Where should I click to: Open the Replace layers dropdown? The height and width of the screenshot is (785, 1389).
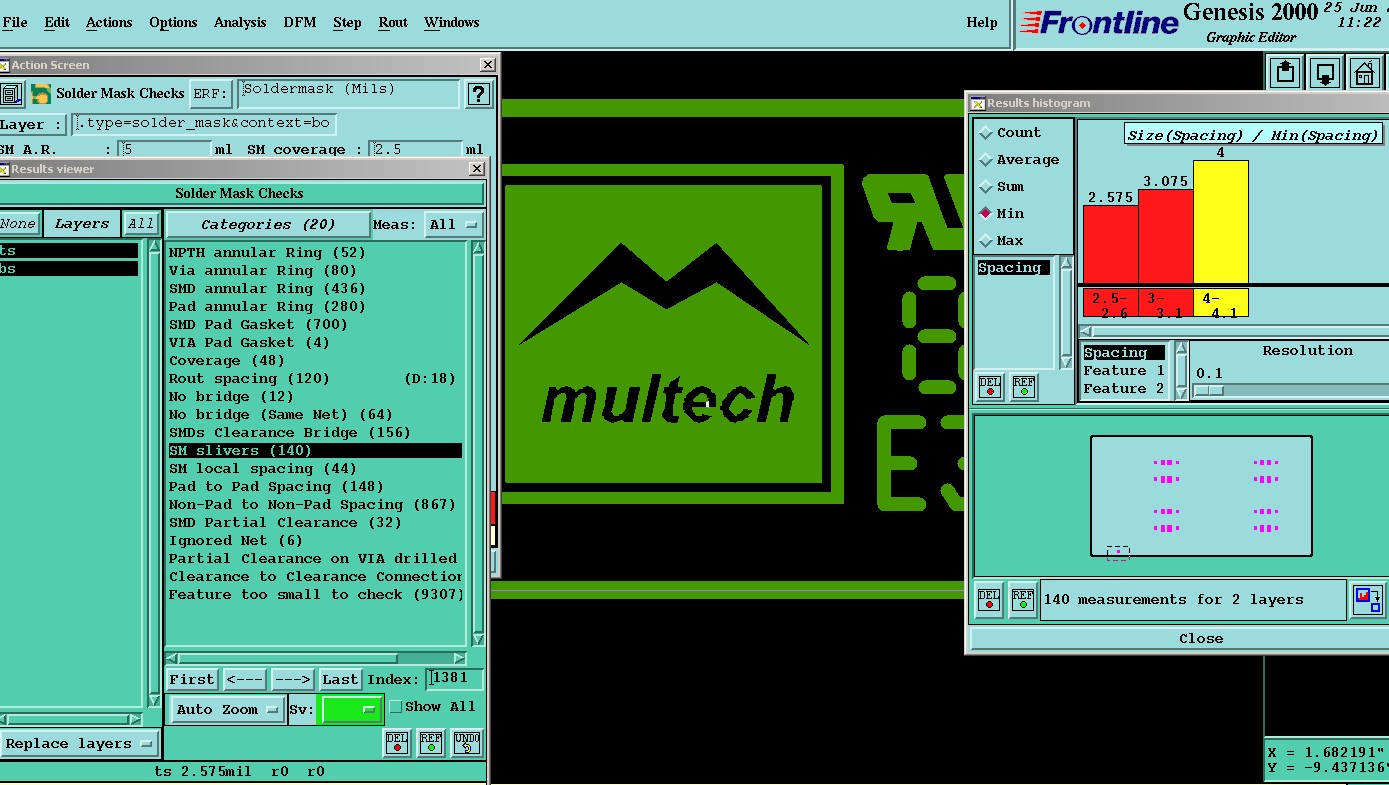[79, 743]
